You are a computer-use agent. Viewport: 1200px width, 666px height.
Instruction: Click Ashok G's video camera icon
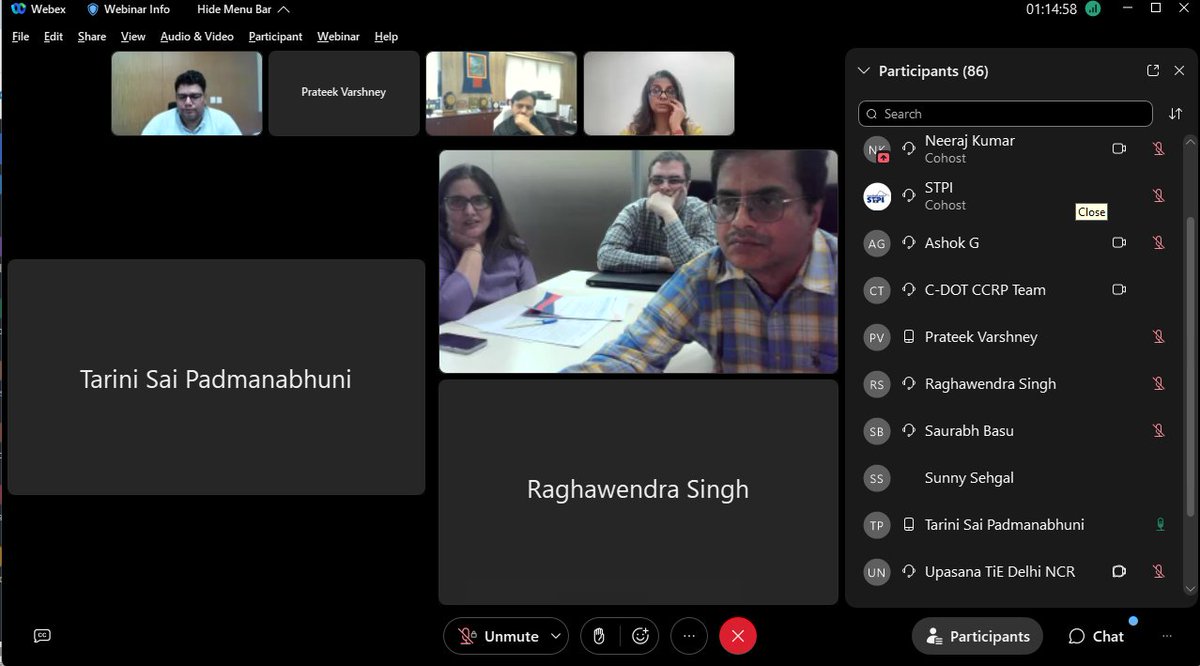coord(1119,243)
